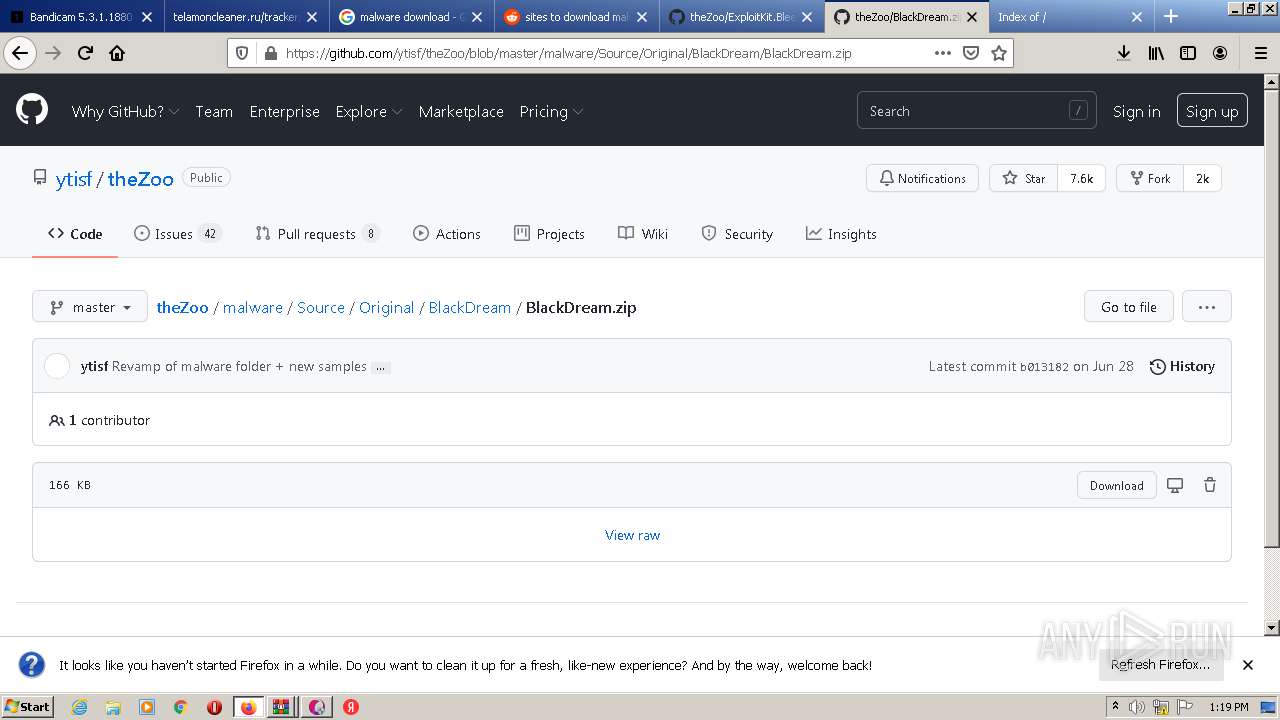
Task: Open Yandex browser from the taskbar
Action: [351, 707]
